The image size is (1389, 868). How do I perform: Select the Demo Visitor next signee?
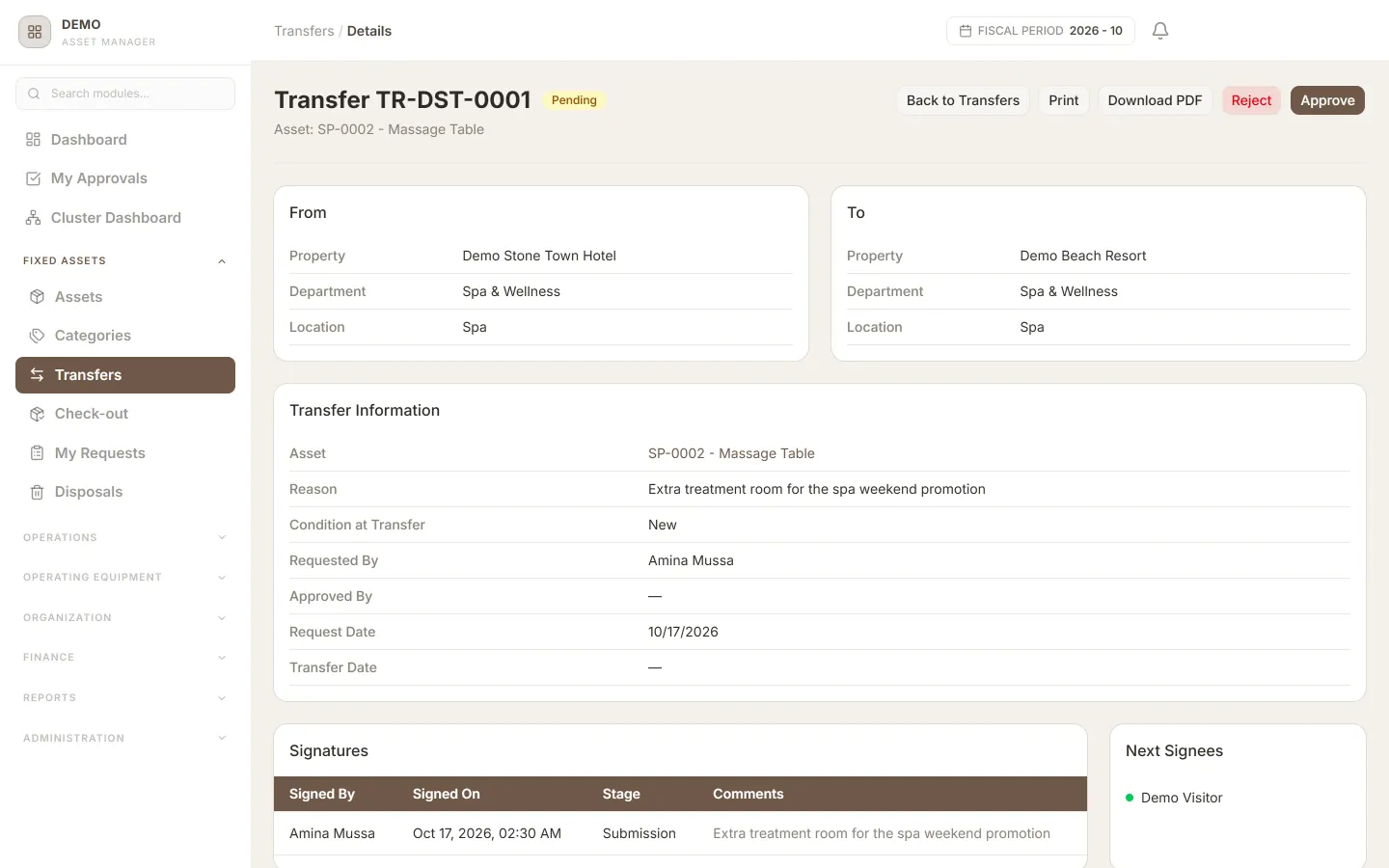pyautogui.click(x=1182, y=798)
